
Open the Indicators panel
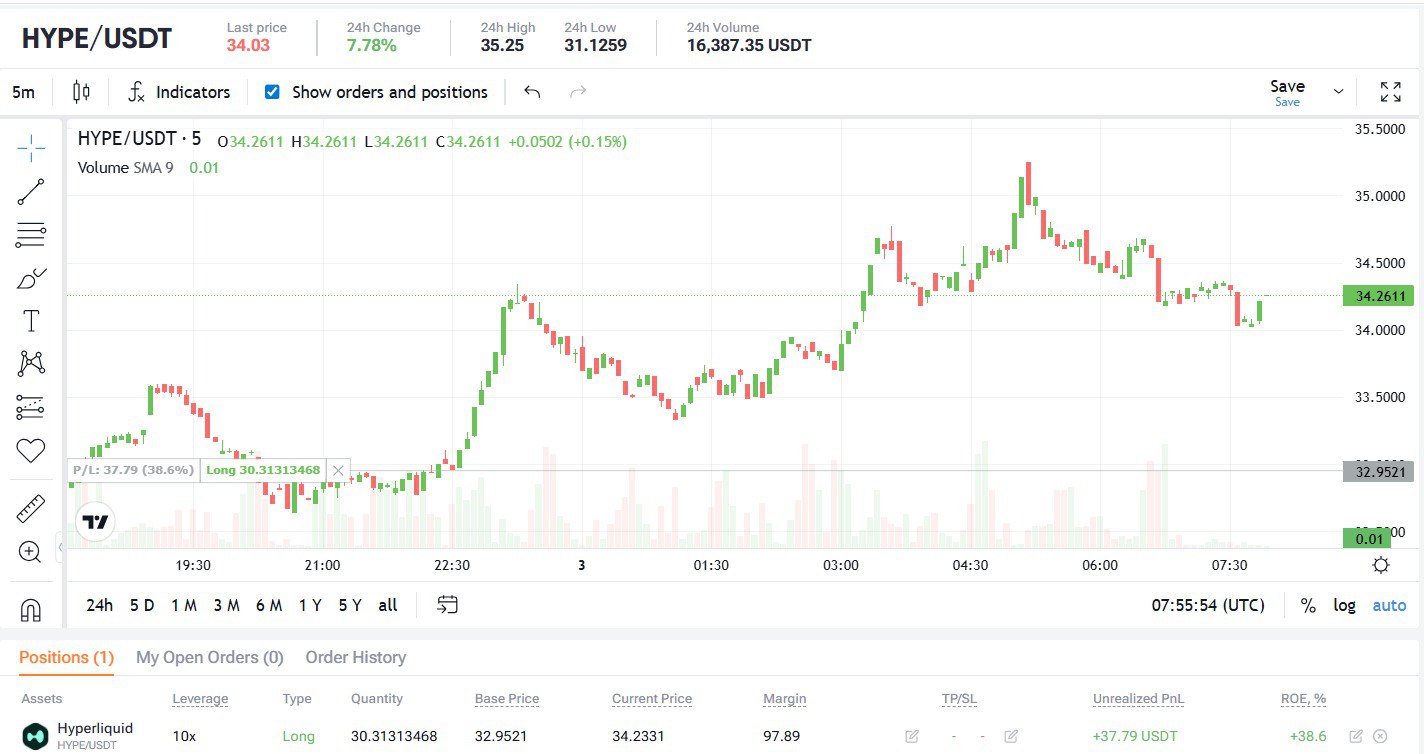pyautogui.click(x=180, y=92)
